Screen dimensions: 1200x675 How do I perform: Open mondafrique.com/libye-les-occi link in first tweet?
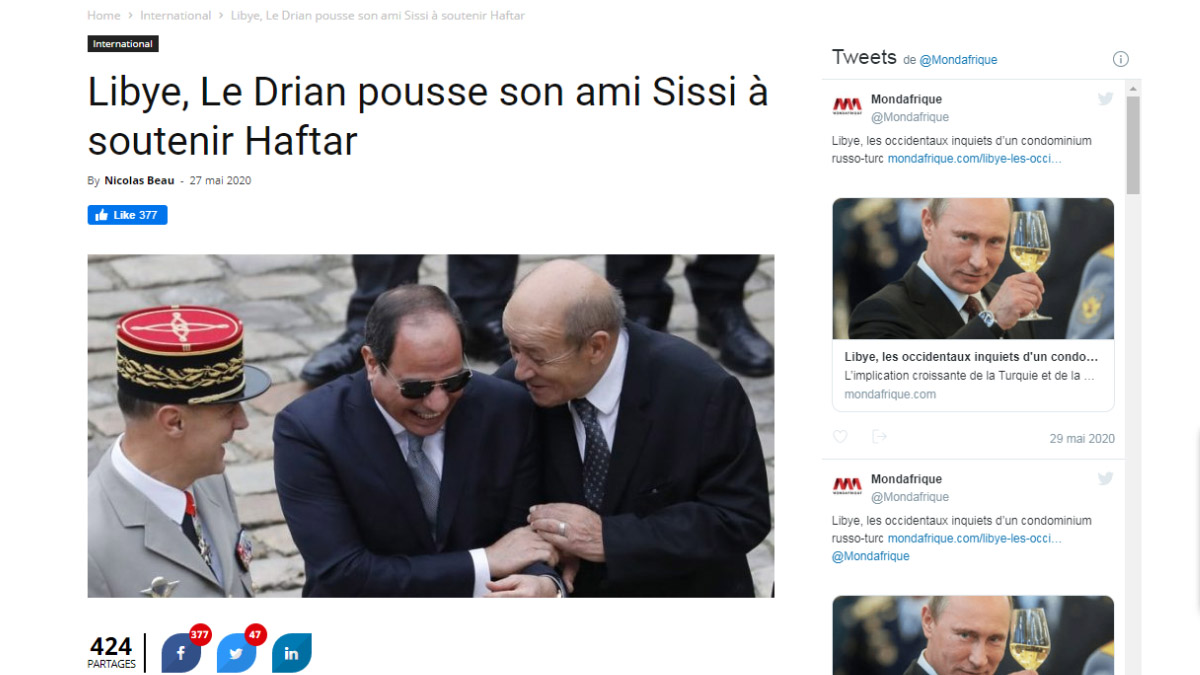[x=974, y=159]
